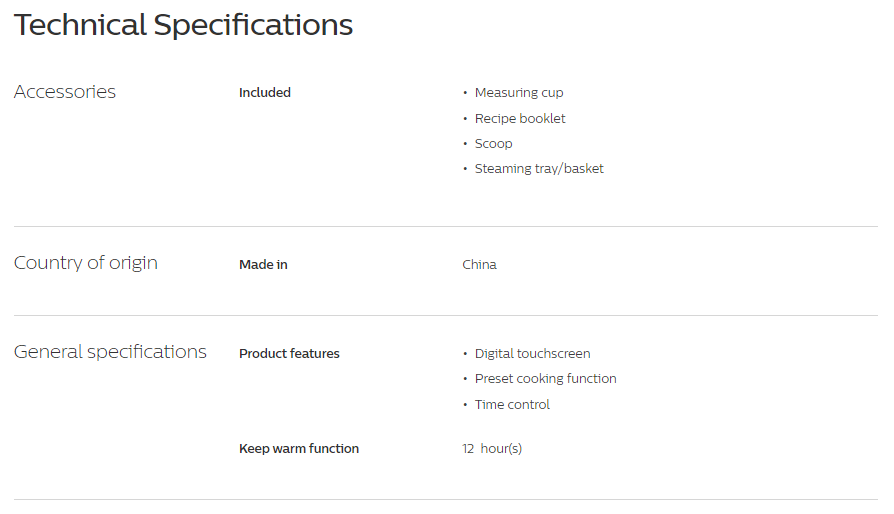Select the Accessories section title
This screenshot has width=894, height=514.
[x=64, y=92]
